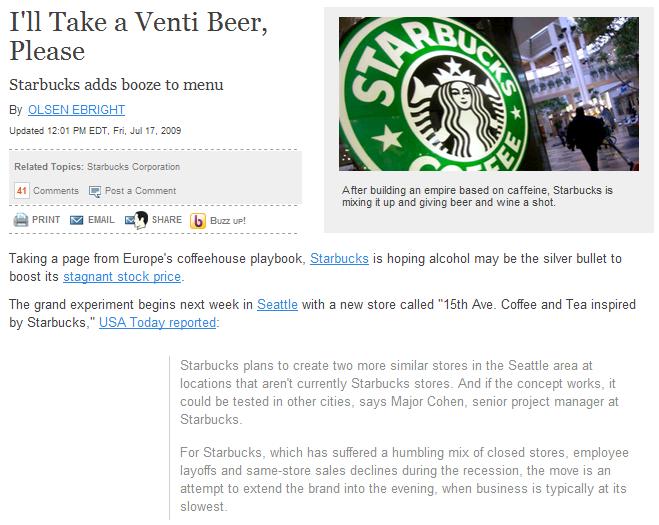Click Post a Comment text
This screenshot has height=525, width=659.
140,191
